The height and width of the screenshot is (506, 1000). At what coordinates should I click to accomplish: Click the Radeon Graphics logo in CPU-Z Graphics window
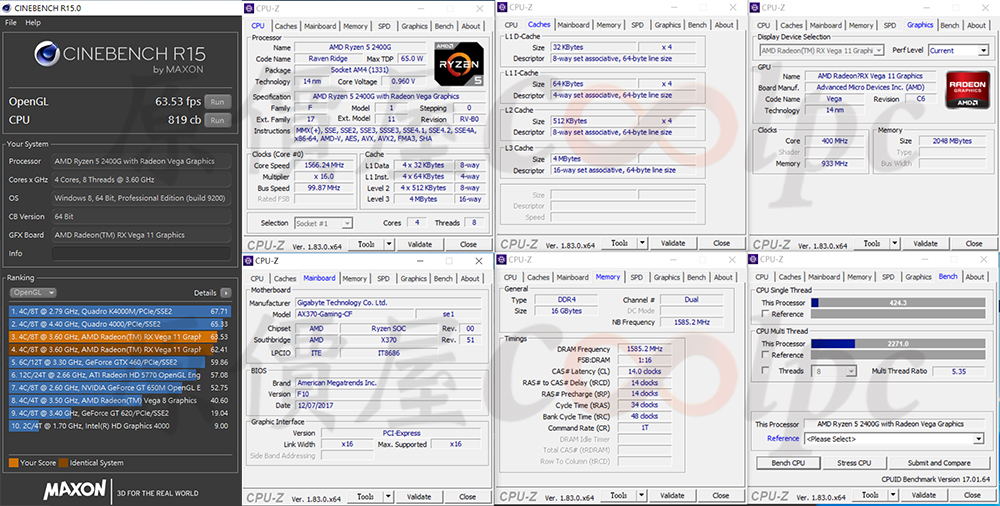[x=967, y=89]
